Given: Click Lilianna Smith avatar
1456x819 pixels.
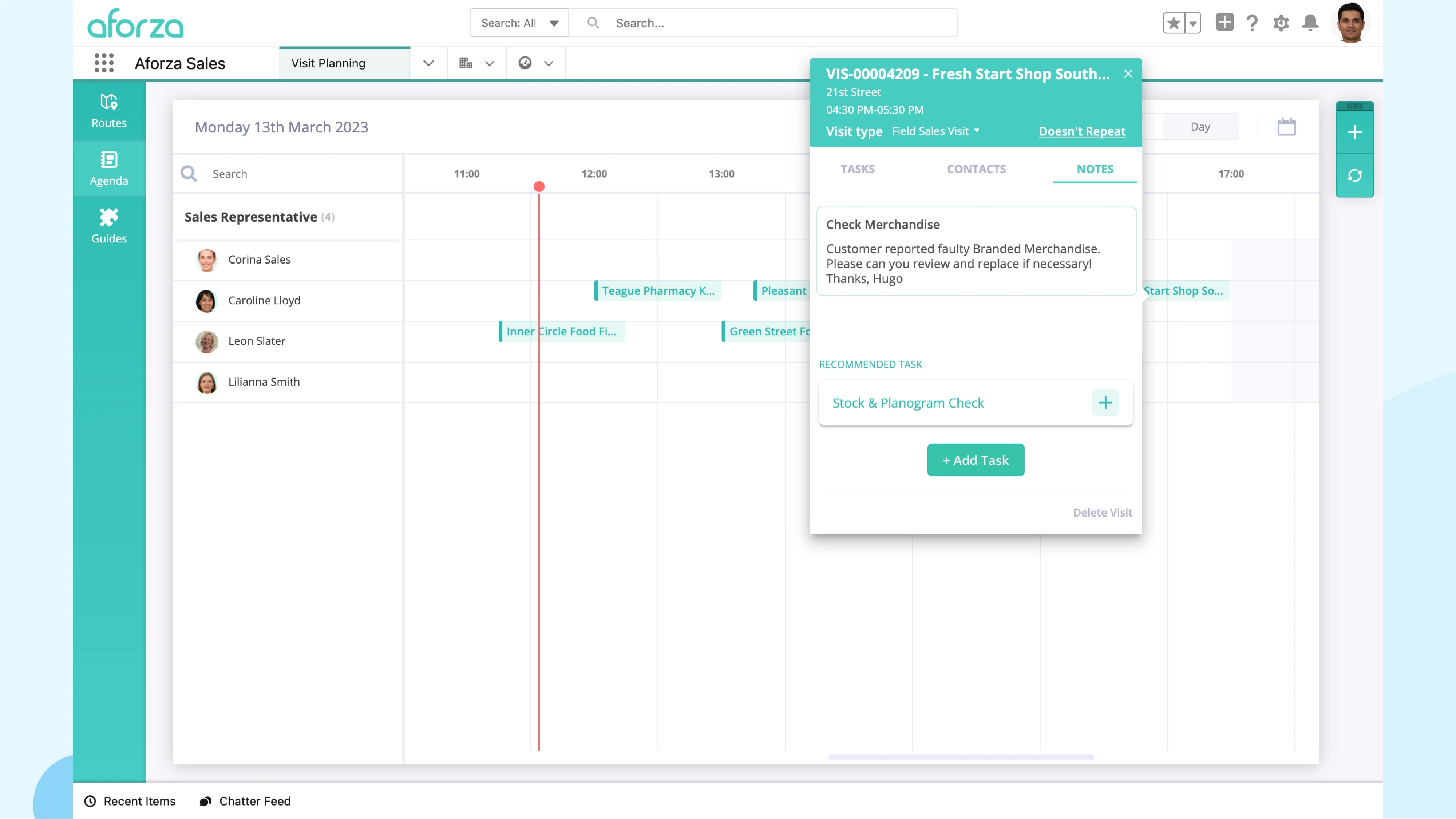Looking at the screenshot, I should click(x=206, y=382).
